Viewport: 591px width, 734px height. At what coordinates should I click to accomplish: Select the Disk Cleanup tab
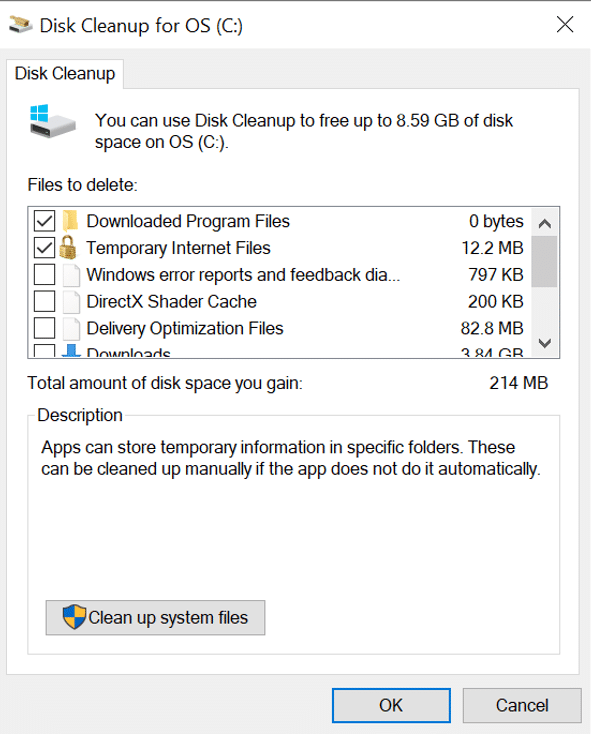click(65, 74)
